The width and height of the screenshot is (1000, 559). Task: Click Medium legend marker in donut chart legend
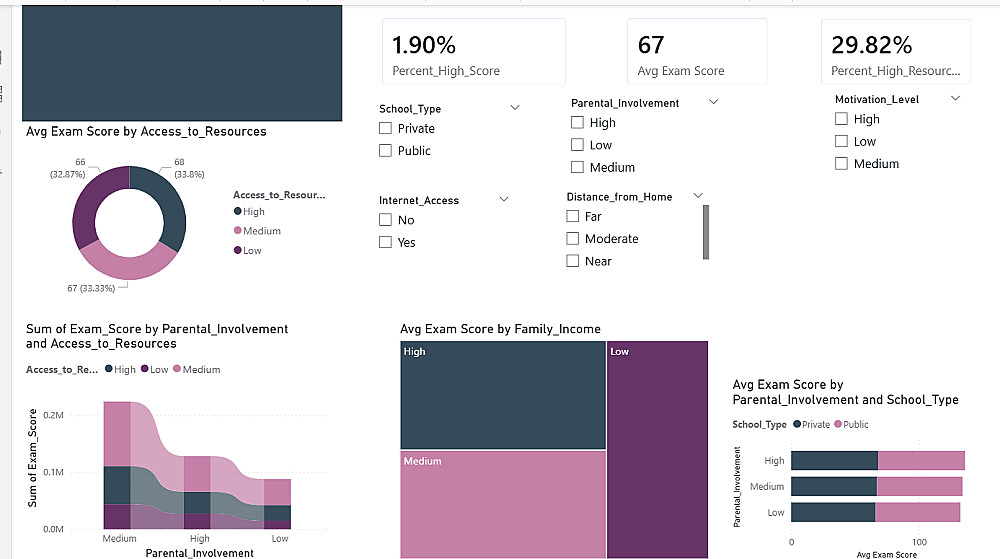(x=238, y=231)
